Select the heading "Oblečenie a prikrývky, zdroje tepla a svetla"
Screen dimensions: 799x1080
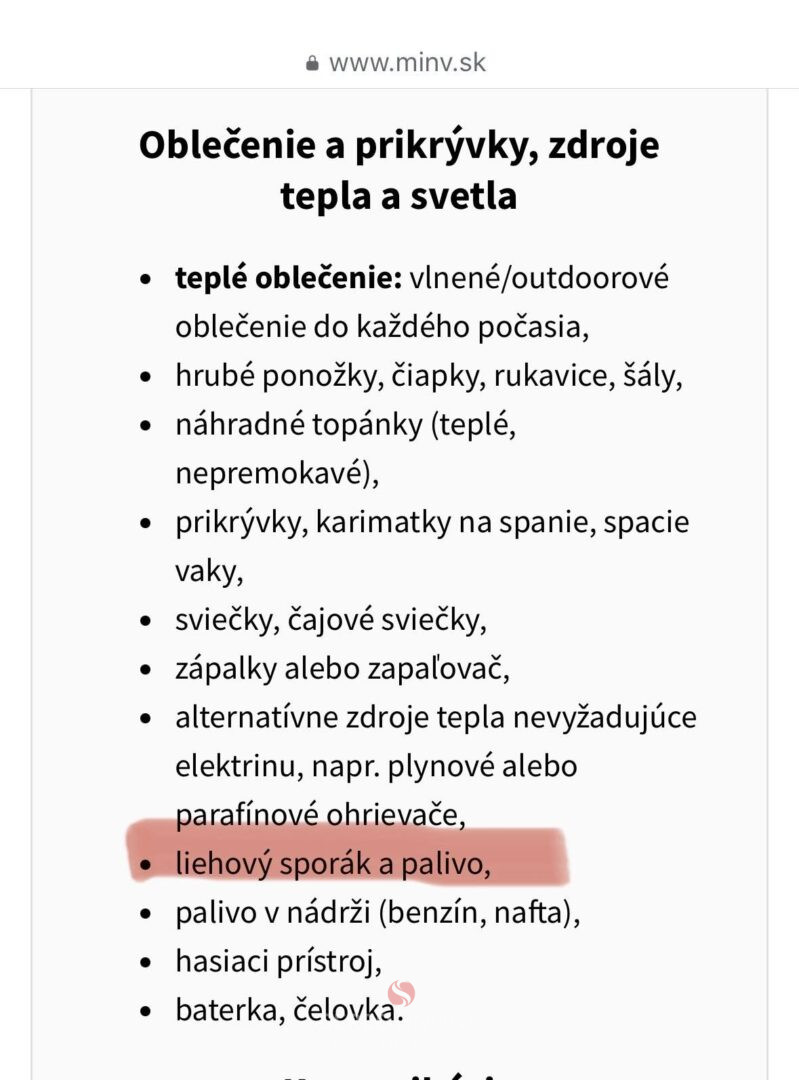(399, 170)
